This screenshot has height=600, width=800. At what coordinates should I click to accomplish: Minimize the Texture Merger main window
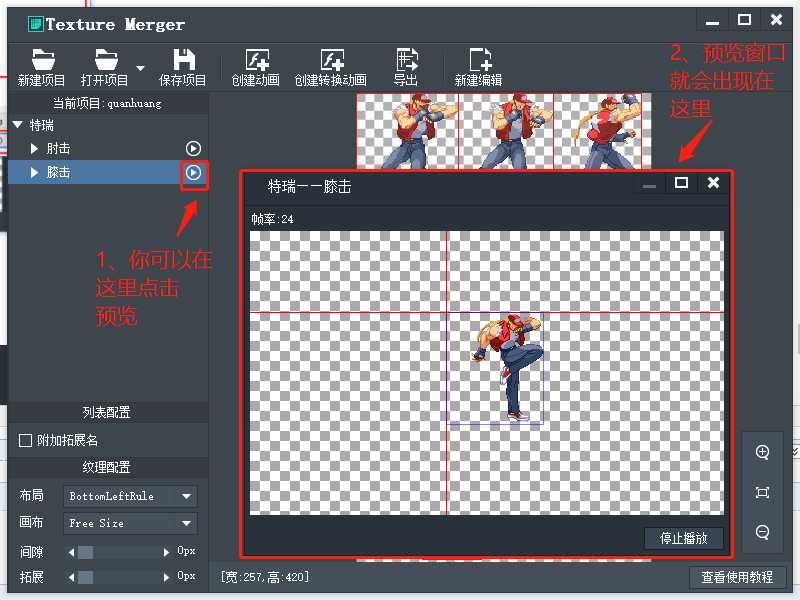point(712,22)
